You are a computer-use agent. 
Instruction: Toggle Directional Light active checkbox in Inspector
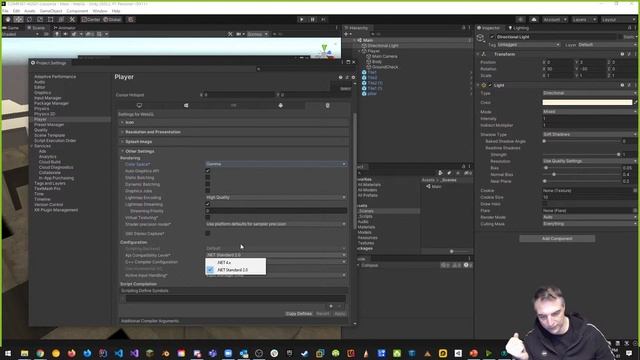click(x=492, y=37)
